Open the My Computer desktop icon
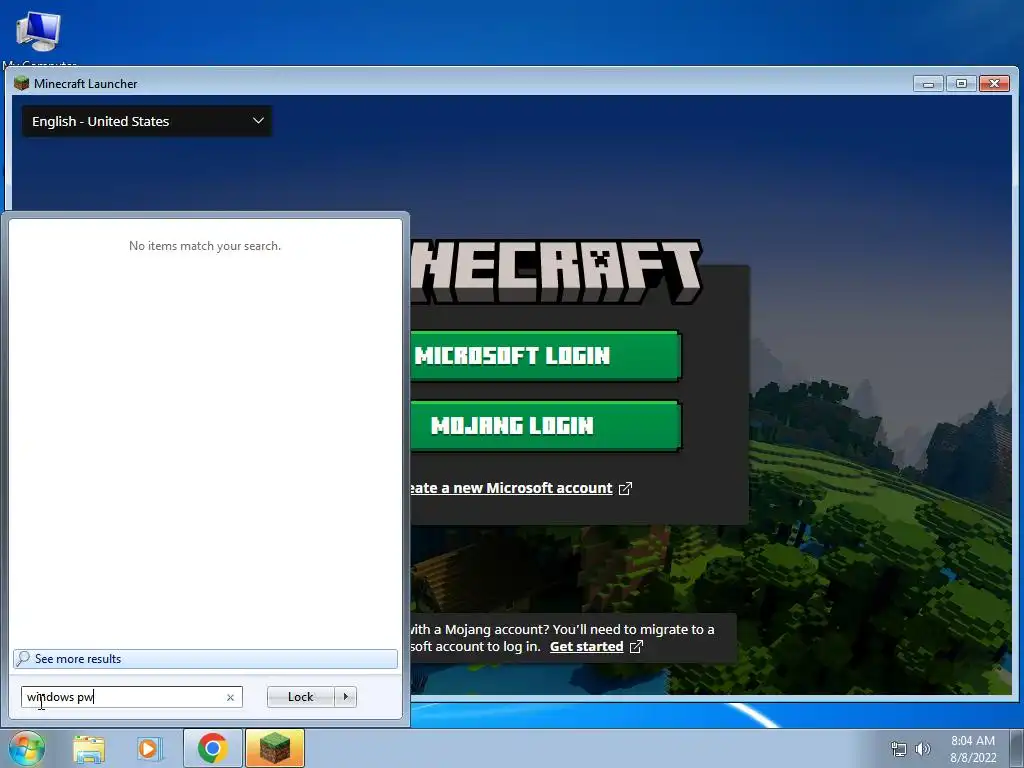1024x768 pixels. point(39,37)
